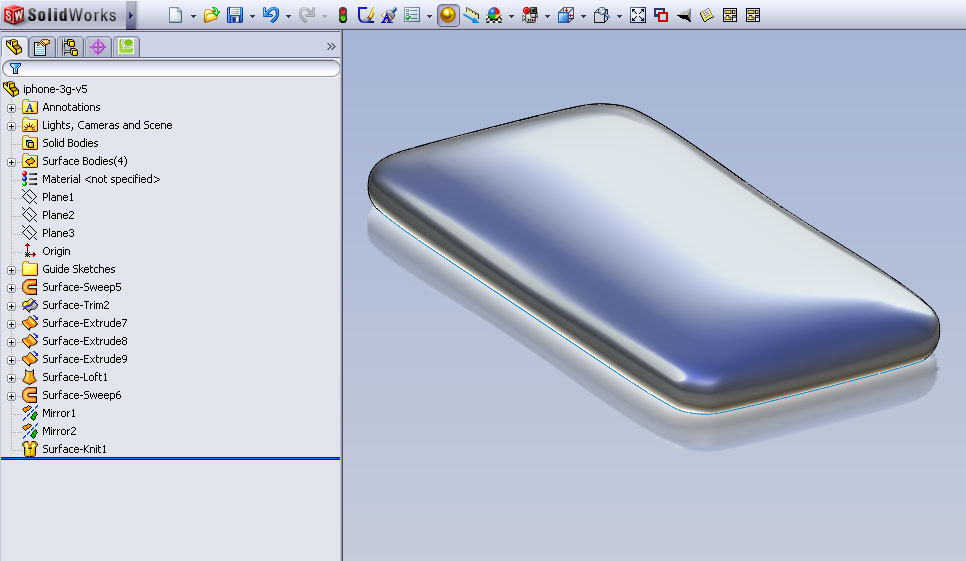Select the Mirror2 feature
This screenshot has width=966, height=561.
tap(59, 431)
